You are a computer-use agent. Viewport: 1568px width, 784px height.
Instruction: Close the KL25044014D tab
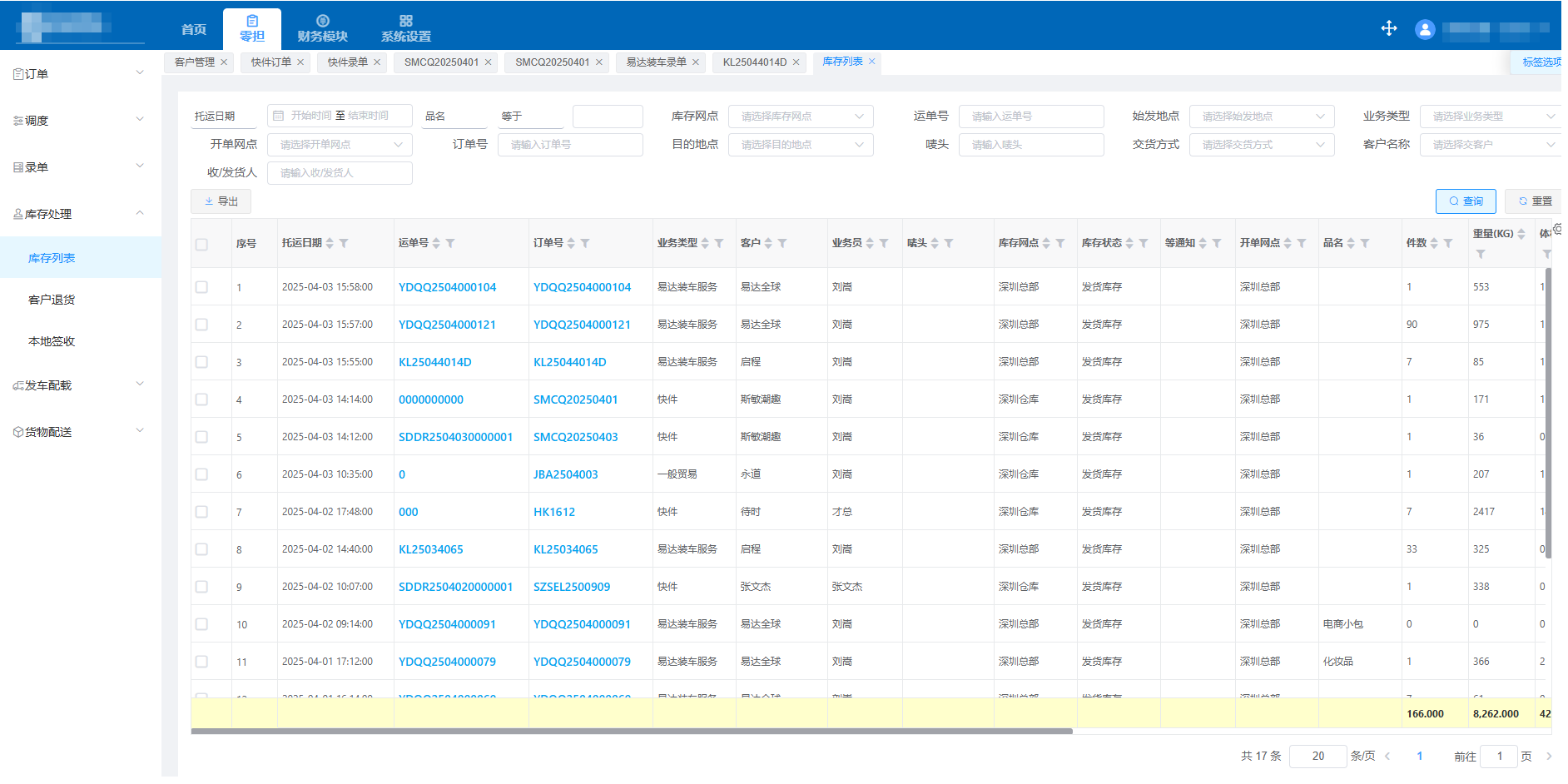[796, 62]
